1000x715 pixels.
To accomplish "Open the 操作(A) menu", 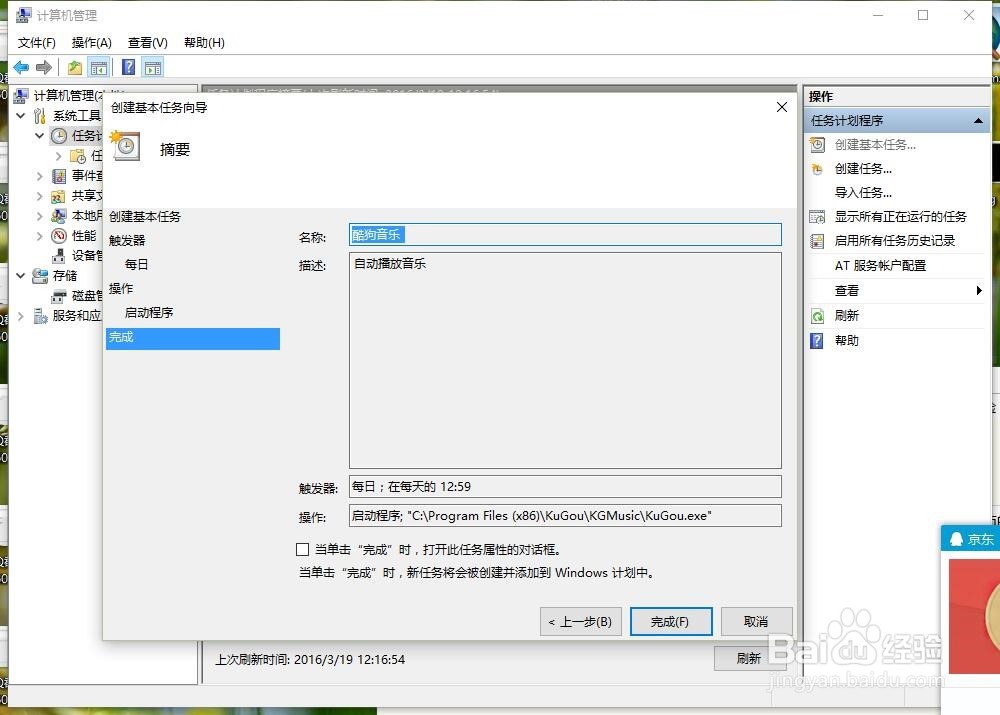I will (x=91, y=43).
